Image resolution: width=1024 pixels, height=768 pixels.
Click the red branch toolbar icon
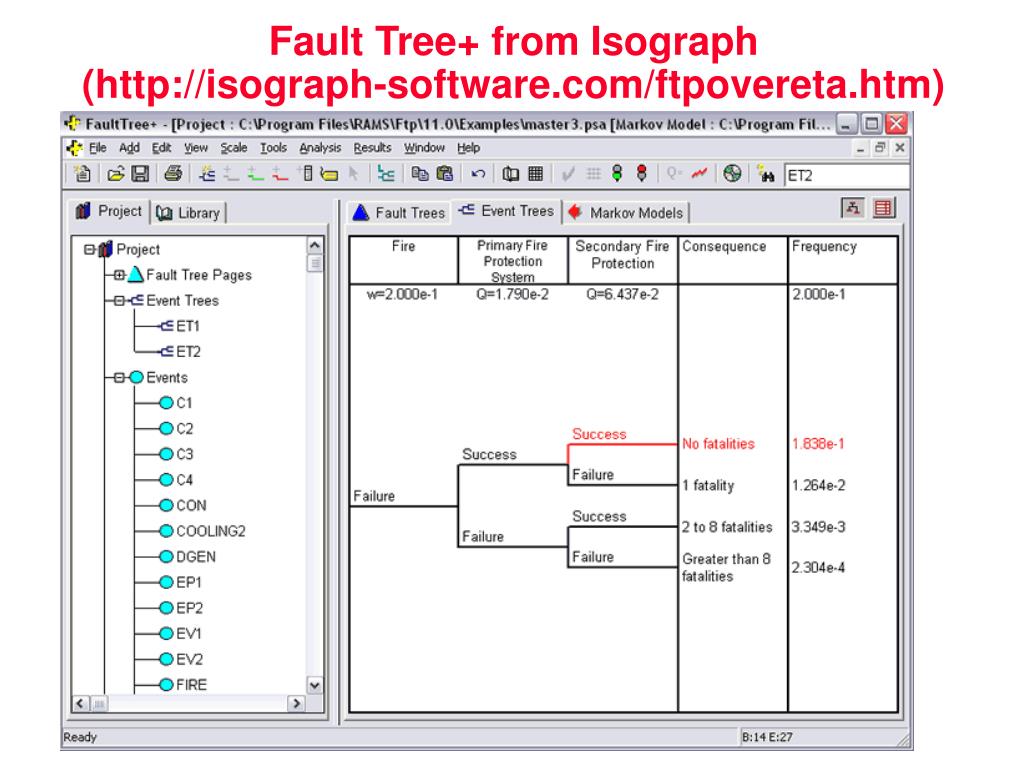[280, 174]
